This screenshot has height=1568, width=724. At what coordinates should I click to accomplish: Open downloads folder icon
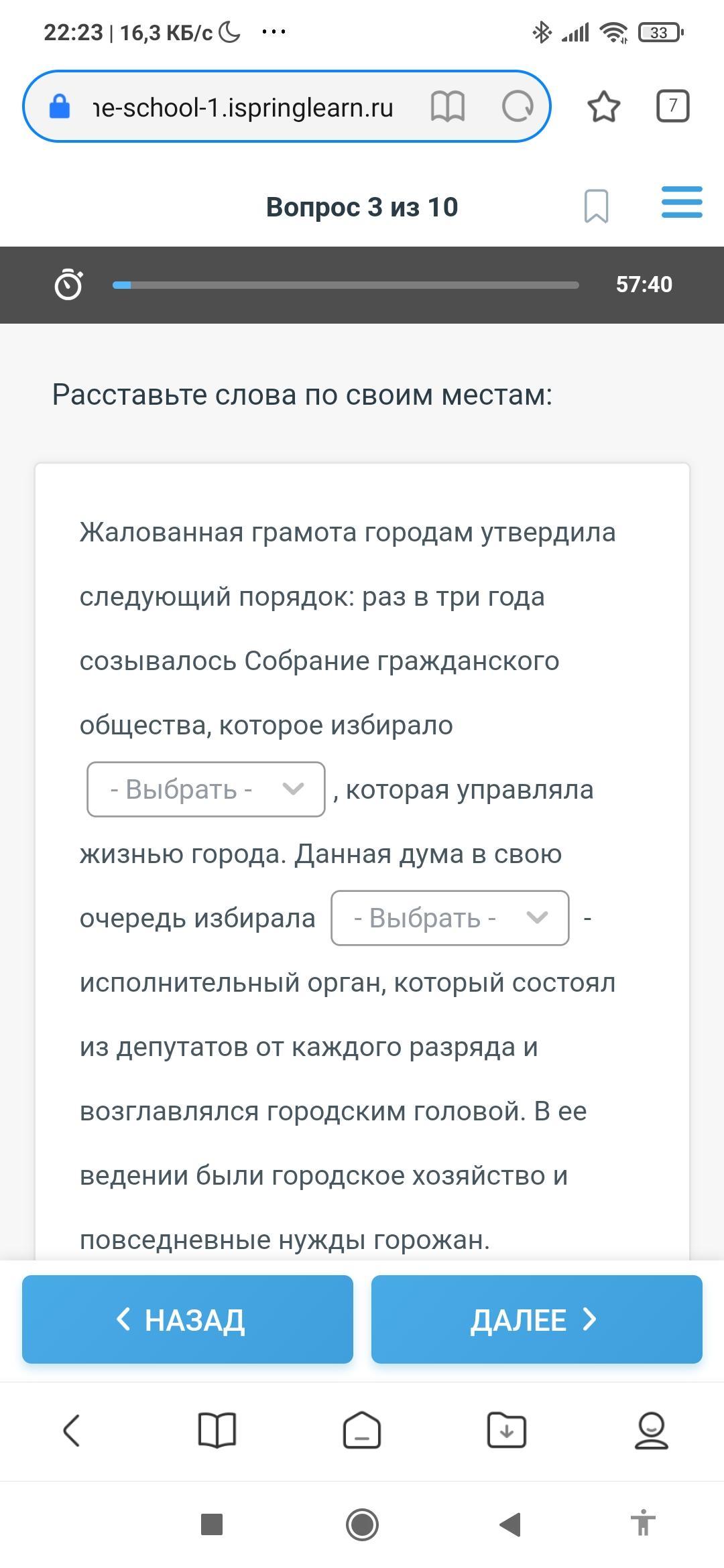point(507,1431)
